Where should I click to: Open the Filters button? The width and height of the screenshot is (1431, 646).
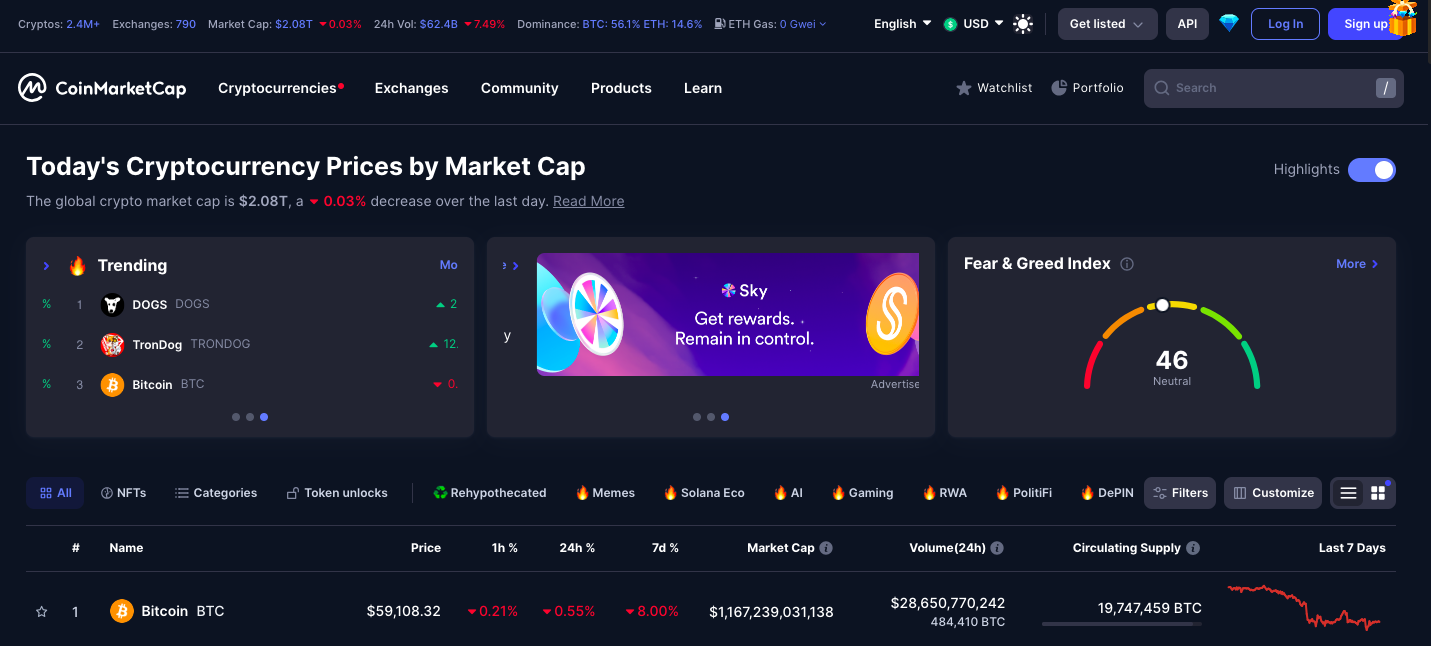[x=1180, y=493]
